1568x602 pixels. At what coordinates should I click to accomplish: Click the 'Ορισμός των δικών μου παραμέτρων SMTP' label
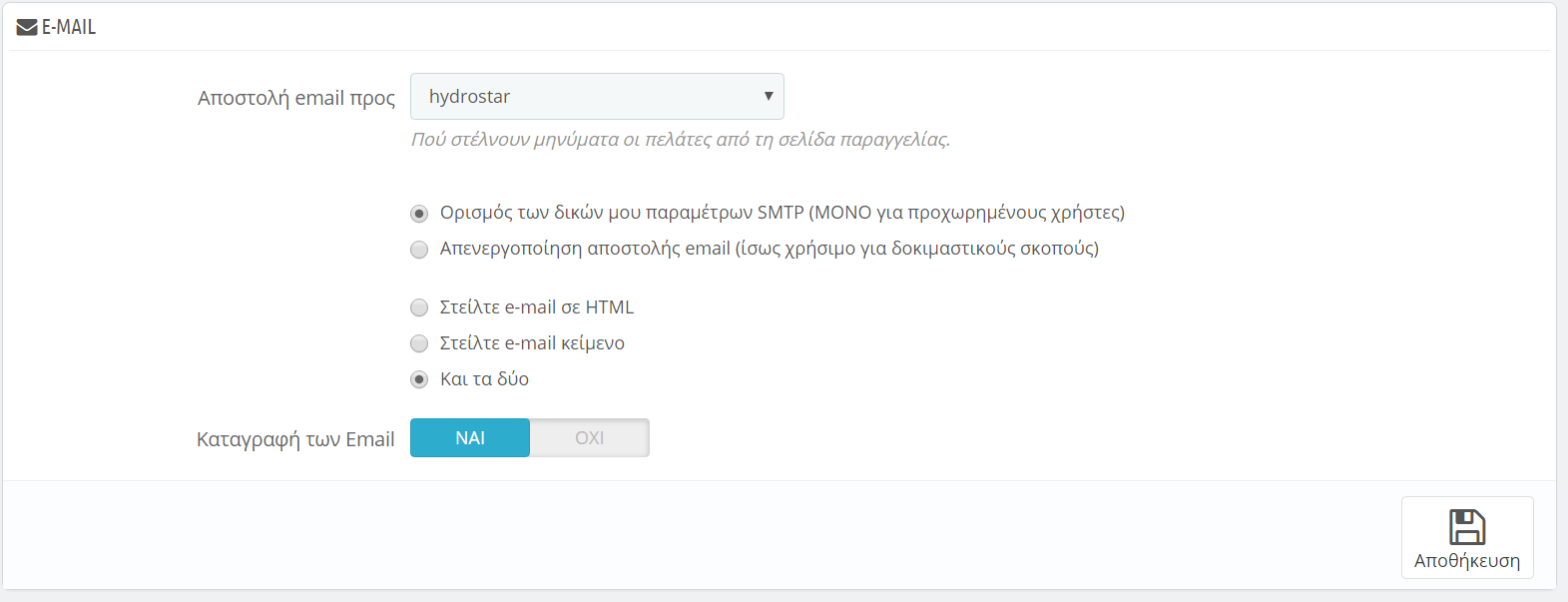click(x=782, y=213)
